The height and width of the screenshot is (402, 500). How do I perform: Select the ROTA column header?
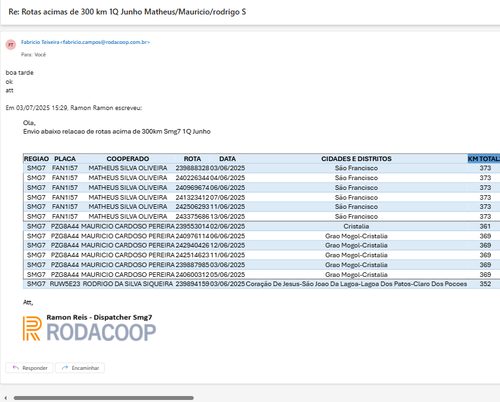[x=192, y=159]
